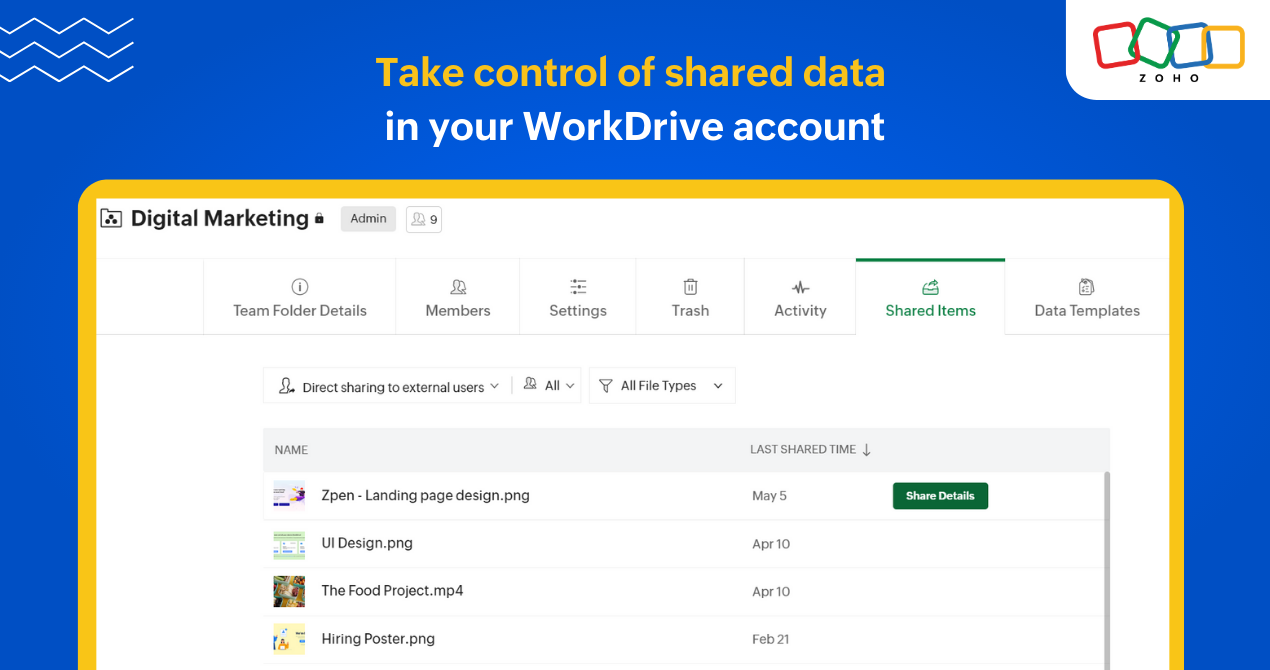Image resolution: width=1270 pixels, height=670 pixels.
Task: Click the NAME column header
Action: [291, 450]
